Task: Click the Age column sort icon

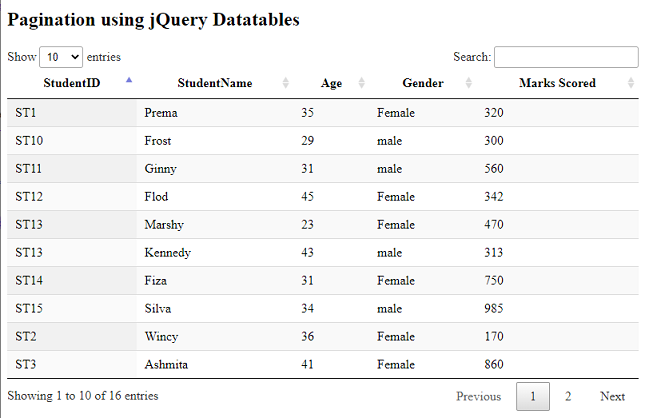Action: 361,83
